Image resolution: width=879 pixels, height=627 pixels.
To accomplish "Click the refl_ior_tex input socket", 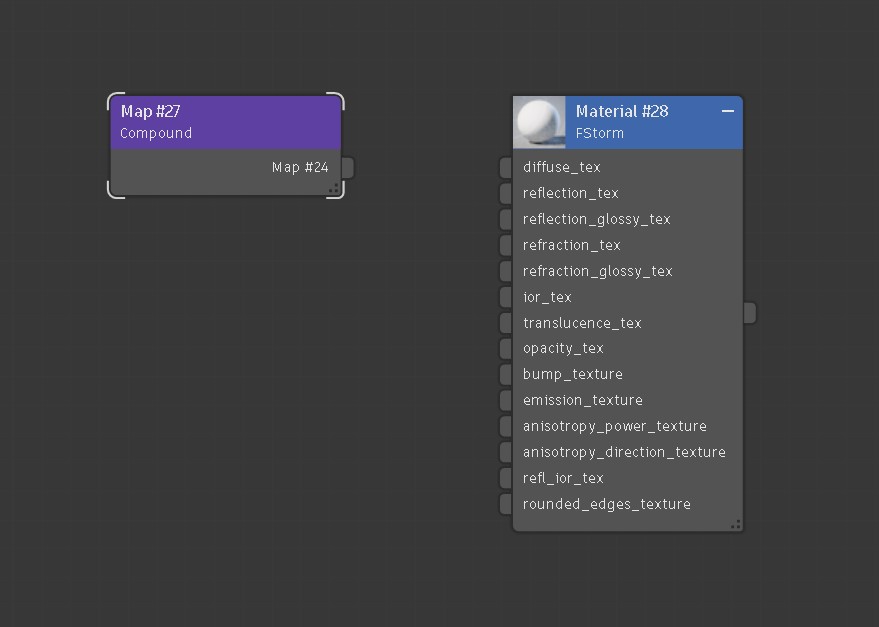I will coord(506,478).
